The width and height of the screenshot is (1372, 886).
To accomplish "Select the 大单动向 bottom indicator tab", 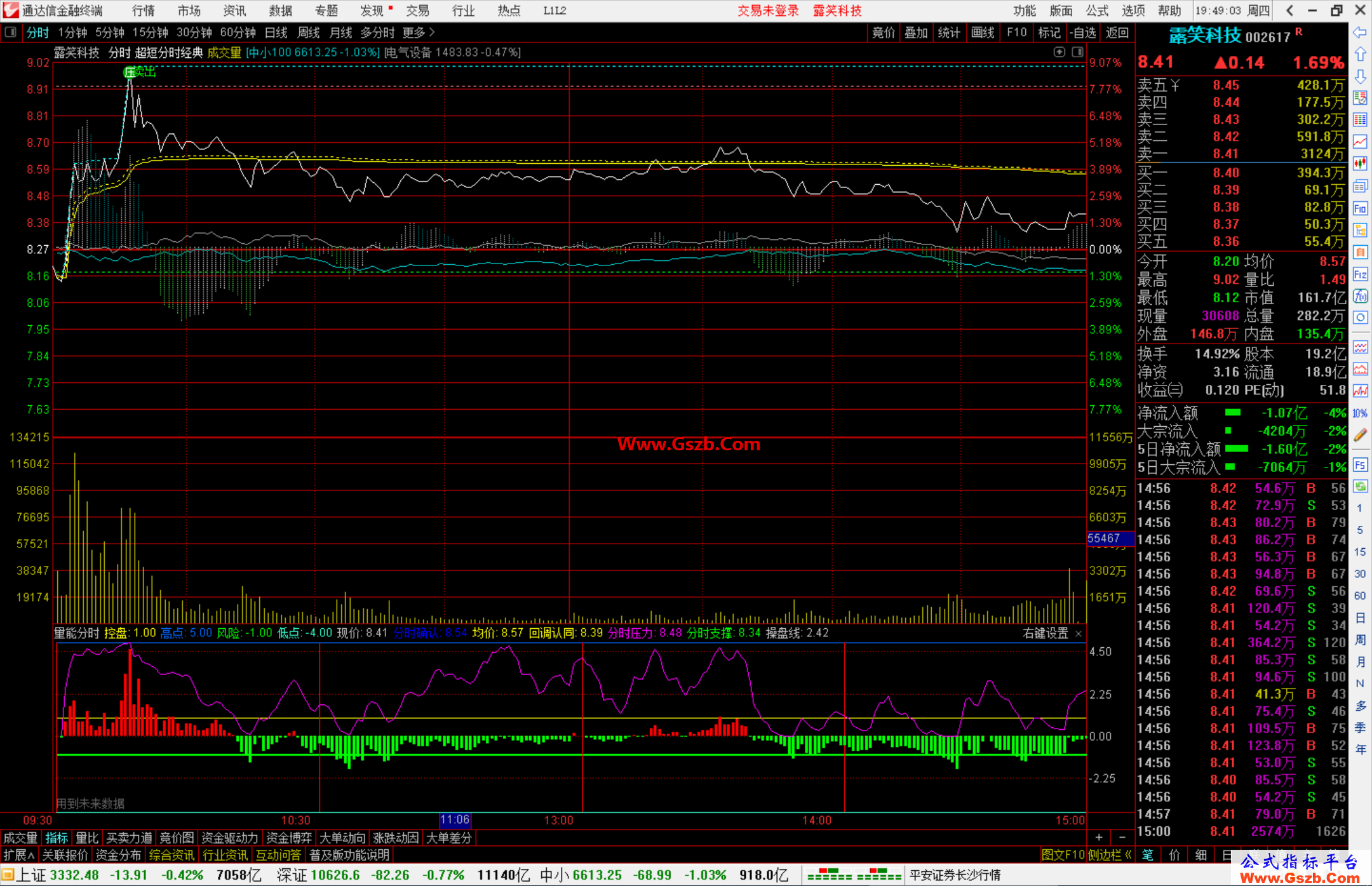I will (x=342, y=838).
